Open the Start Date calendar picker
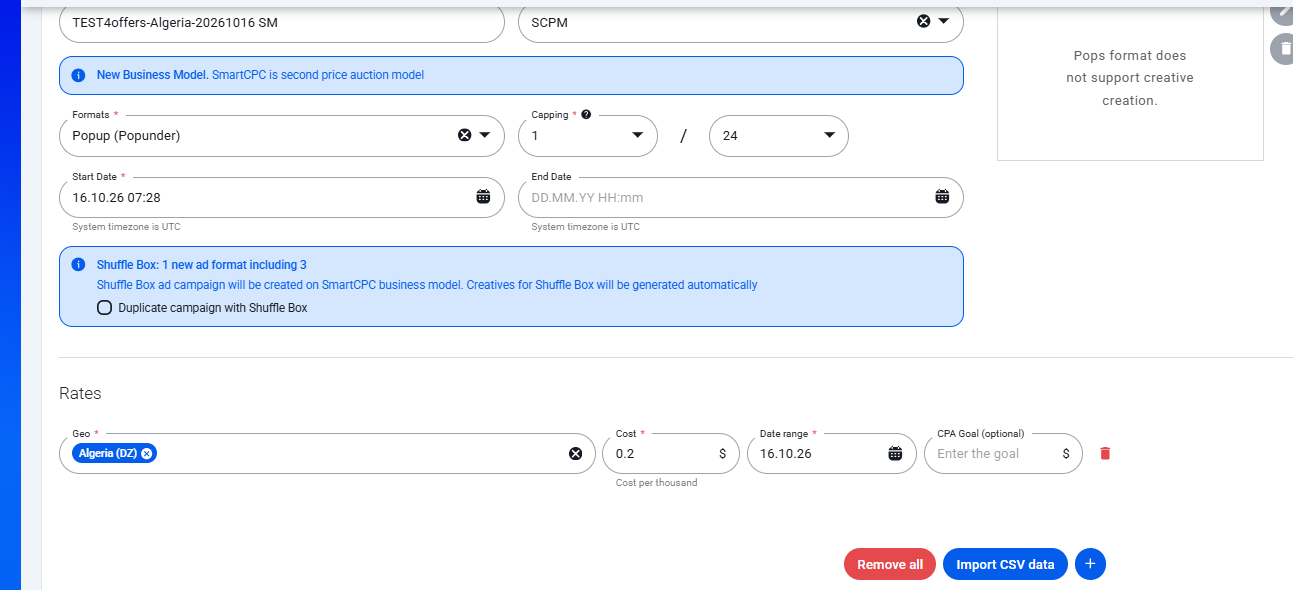Screen dimensions: 1293x590 coord(483,197)
